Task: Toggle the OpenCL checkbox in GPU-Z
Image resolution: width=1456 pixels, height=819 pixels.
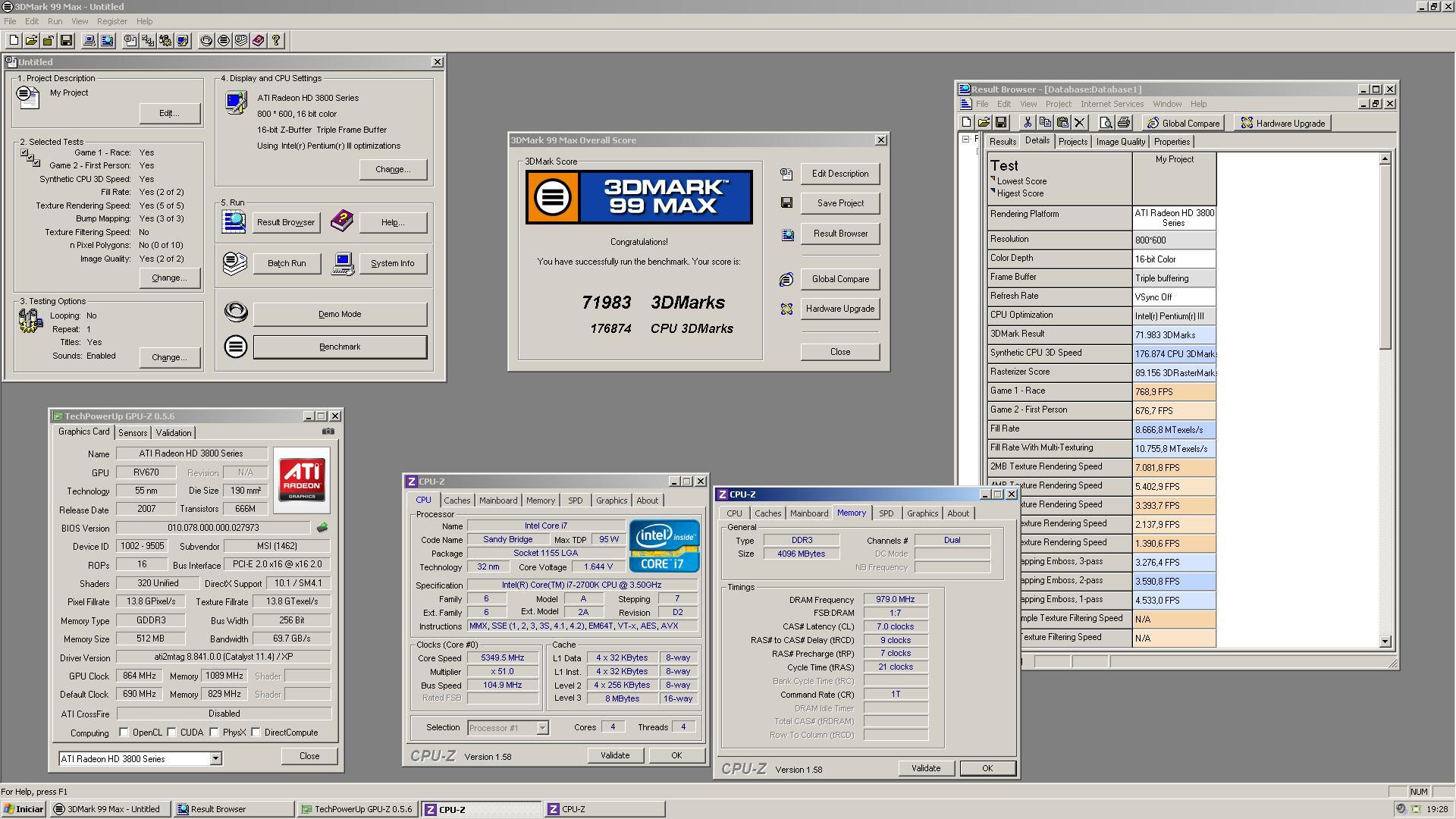Action: pyautogui.click(x=124, y=733)
